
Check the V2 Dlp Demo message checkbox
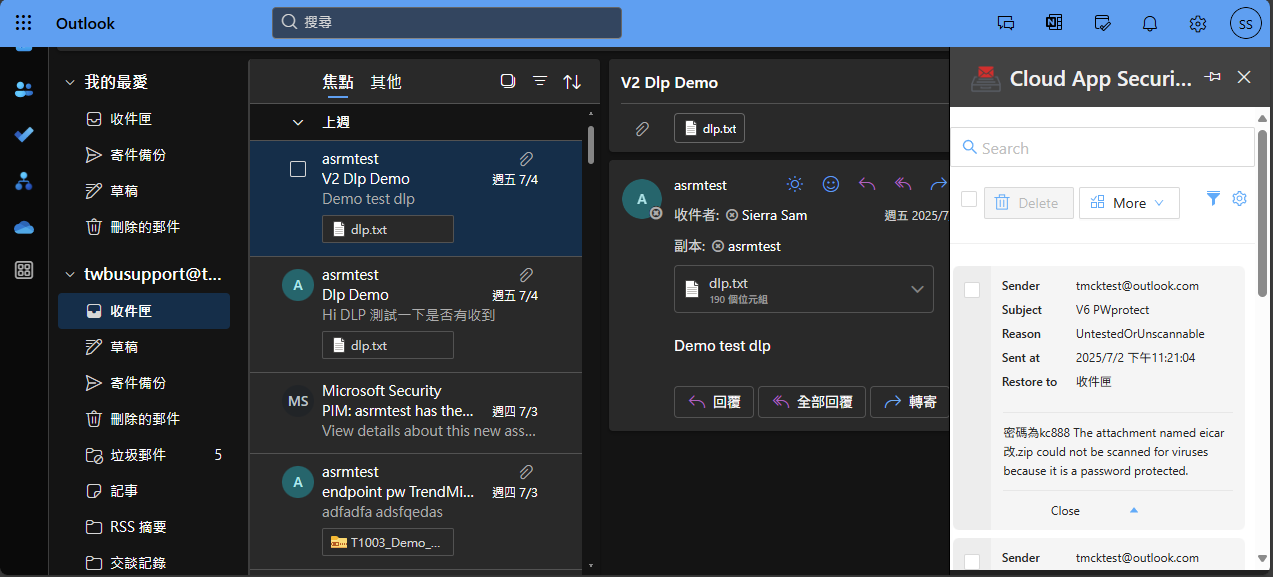coord(298,169)
